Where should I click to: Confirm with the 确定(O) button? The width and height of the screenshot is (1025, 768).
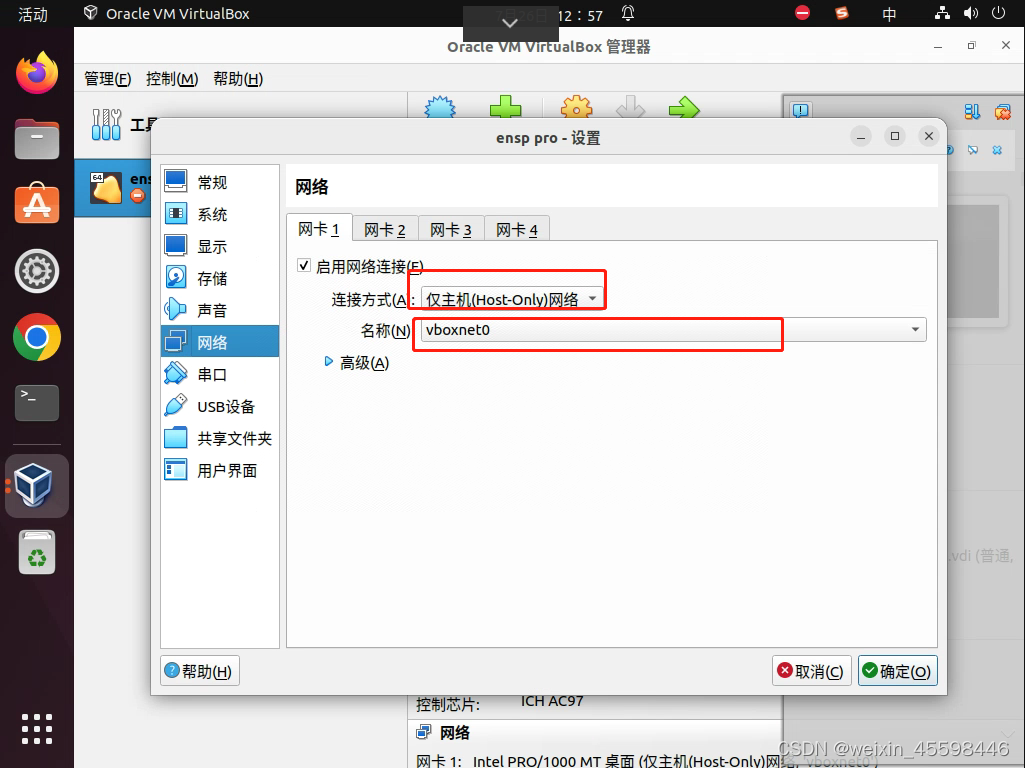[x=898, y=671]
